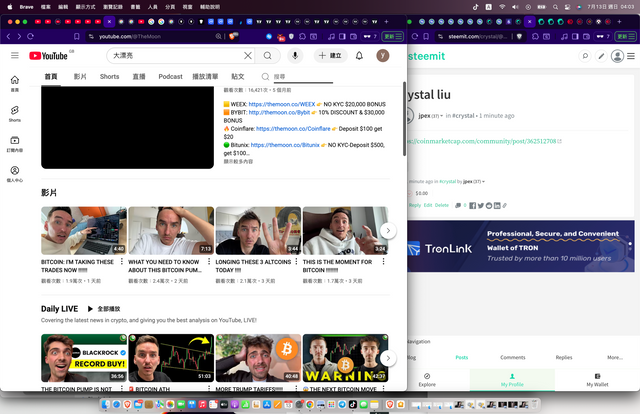Viewport: 640px width, 414px height.
Task: Open the themoon.co/WEEX link
Action: [x=282, y=104]
